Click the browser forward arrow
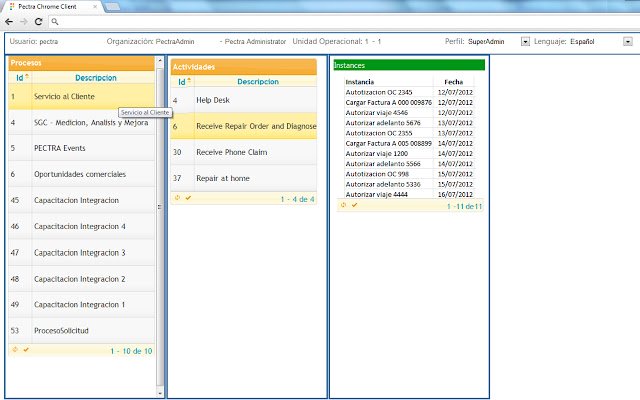This screenshot has width=640, height=400. click(x=24, y=22)
